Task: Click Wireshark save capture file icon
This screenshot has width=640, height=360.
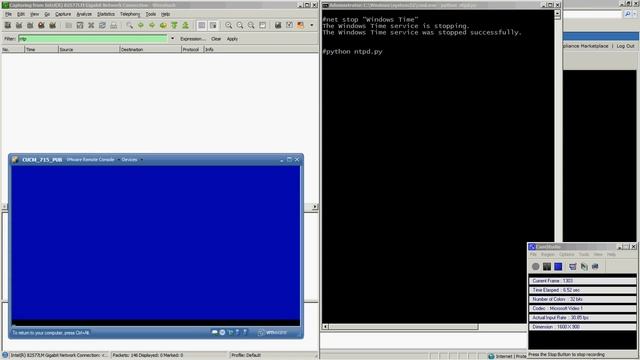Action: [80, 25]
